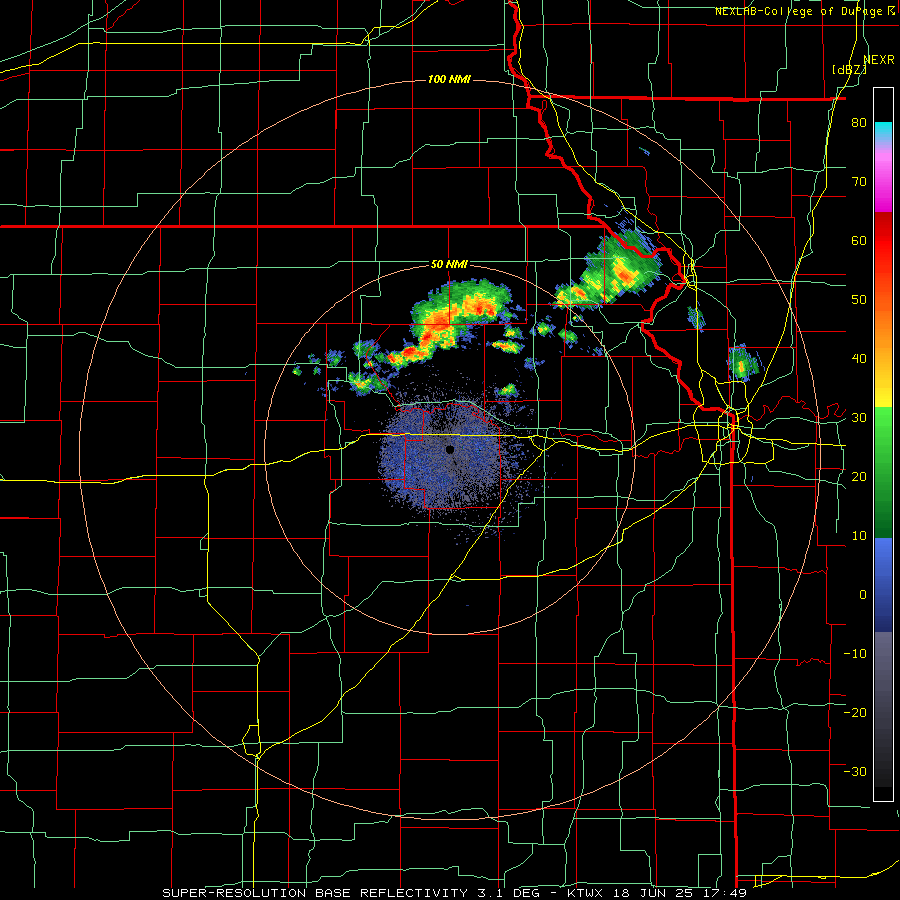Click the NEXR label above the scale

tap(879, 60)
